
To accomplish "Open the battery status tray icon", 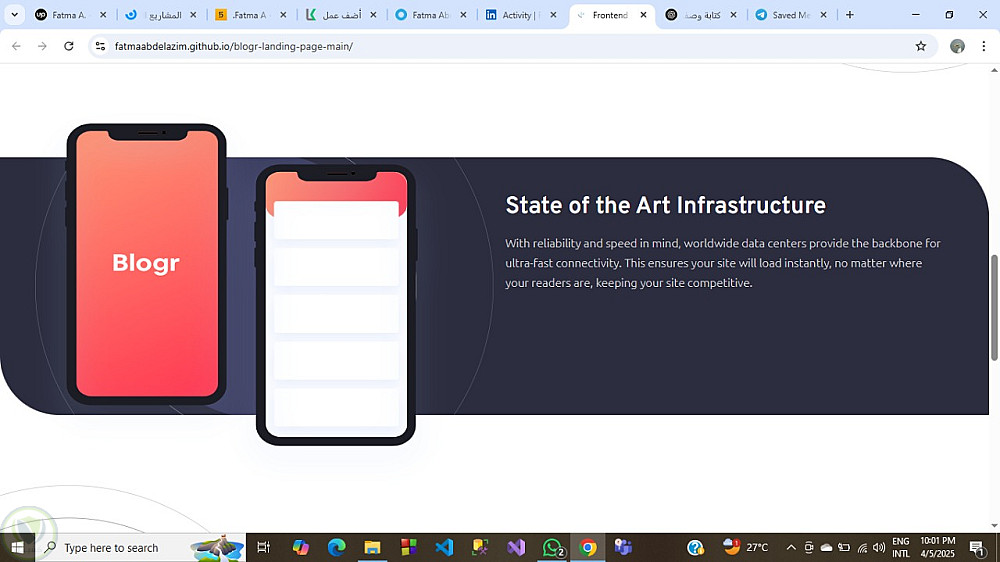I will coord(844,547).
